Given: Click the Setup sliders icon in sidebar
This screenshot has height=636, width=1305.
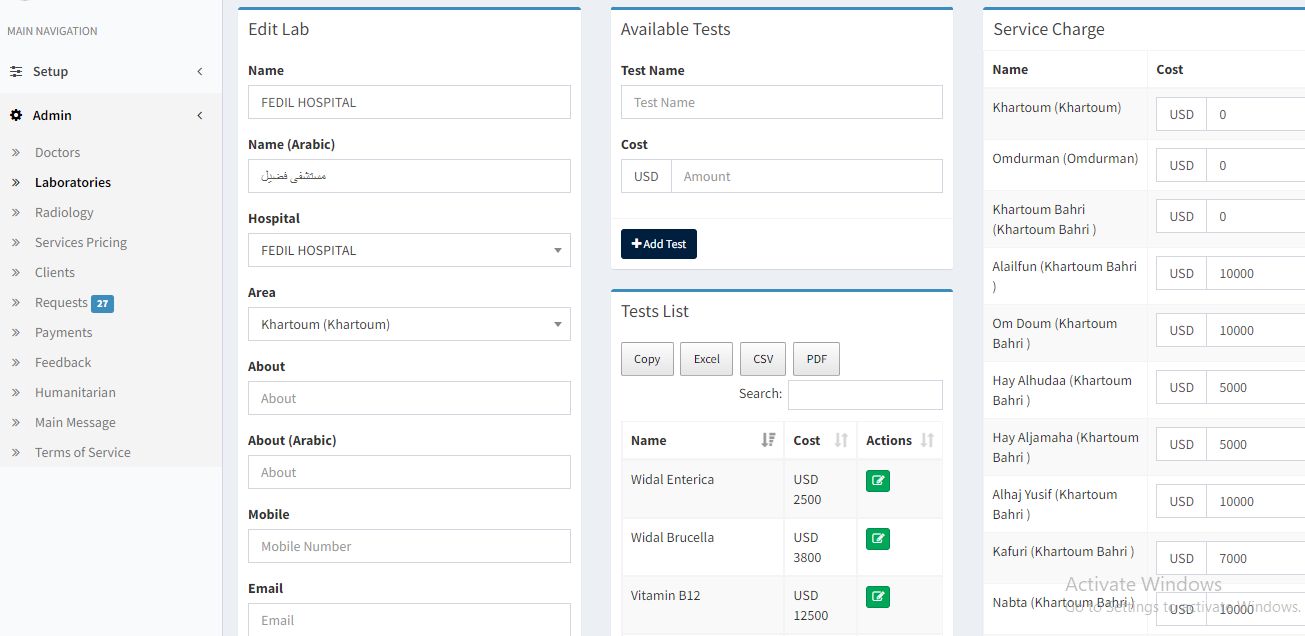Looking at the screenshot, I should (16, 72).
